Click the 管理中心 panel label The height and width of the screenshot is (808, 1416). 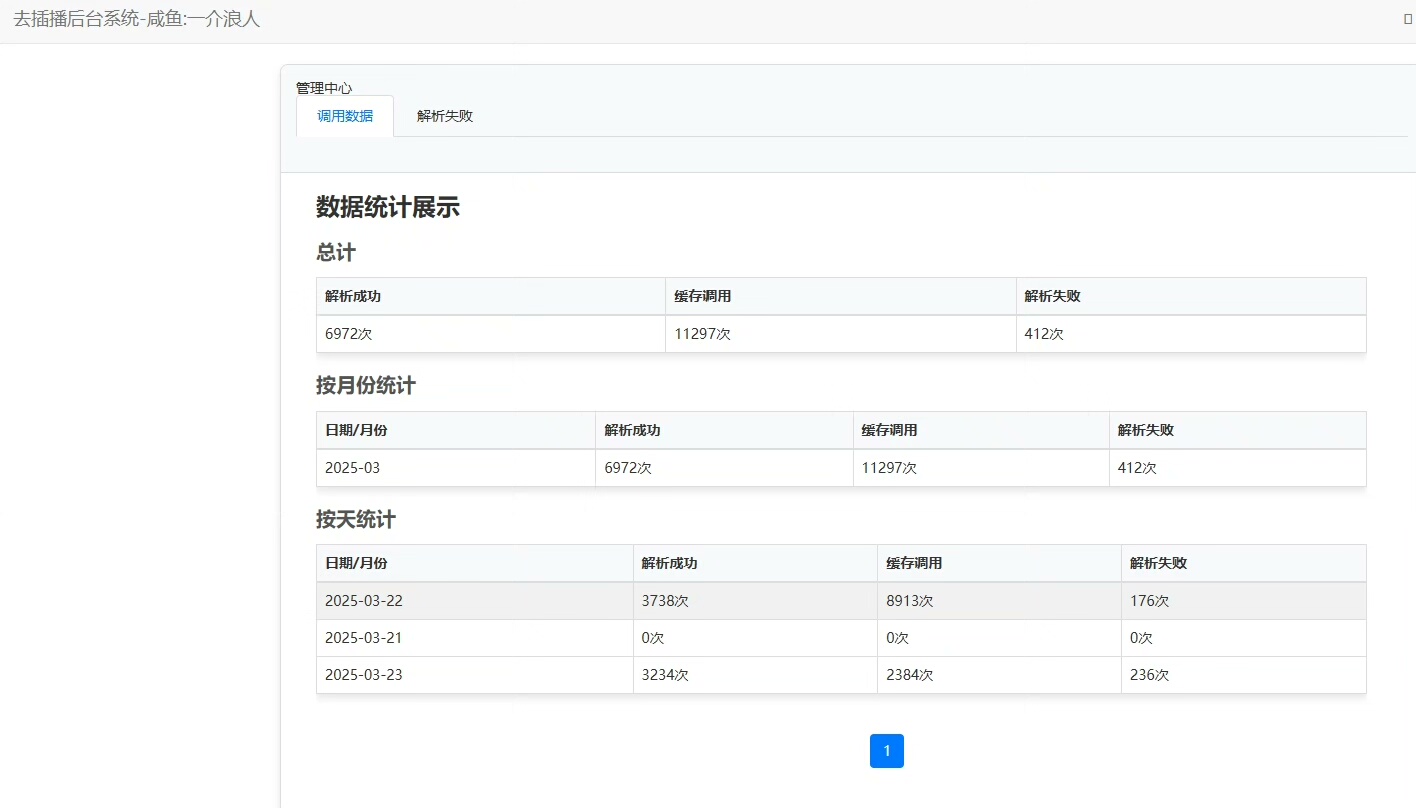point(324,88)
